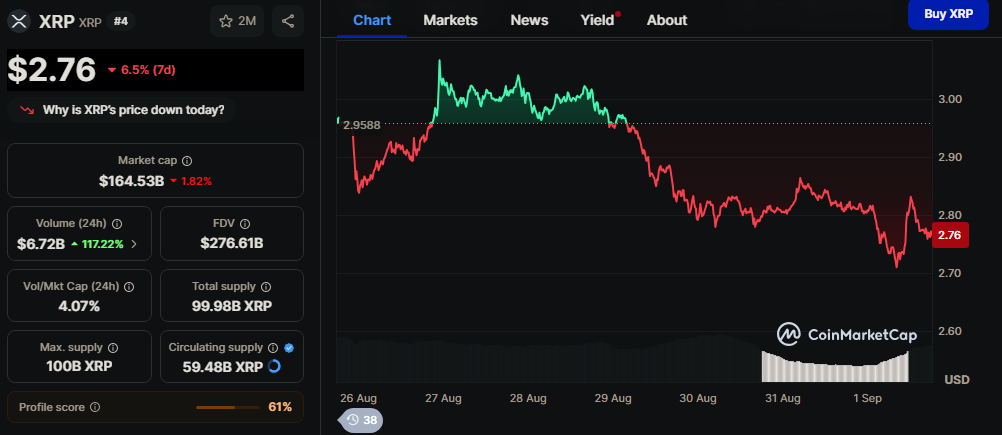Click the 59.48B XRP circulating supply value

point(222,367)
